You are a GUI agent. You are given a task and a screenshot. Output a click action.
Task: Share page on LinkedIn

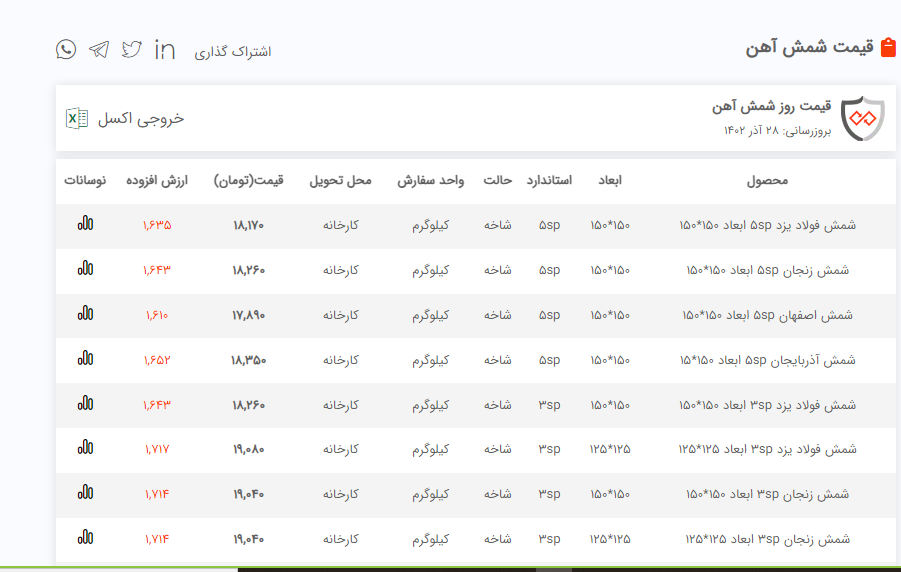(165, 49)
